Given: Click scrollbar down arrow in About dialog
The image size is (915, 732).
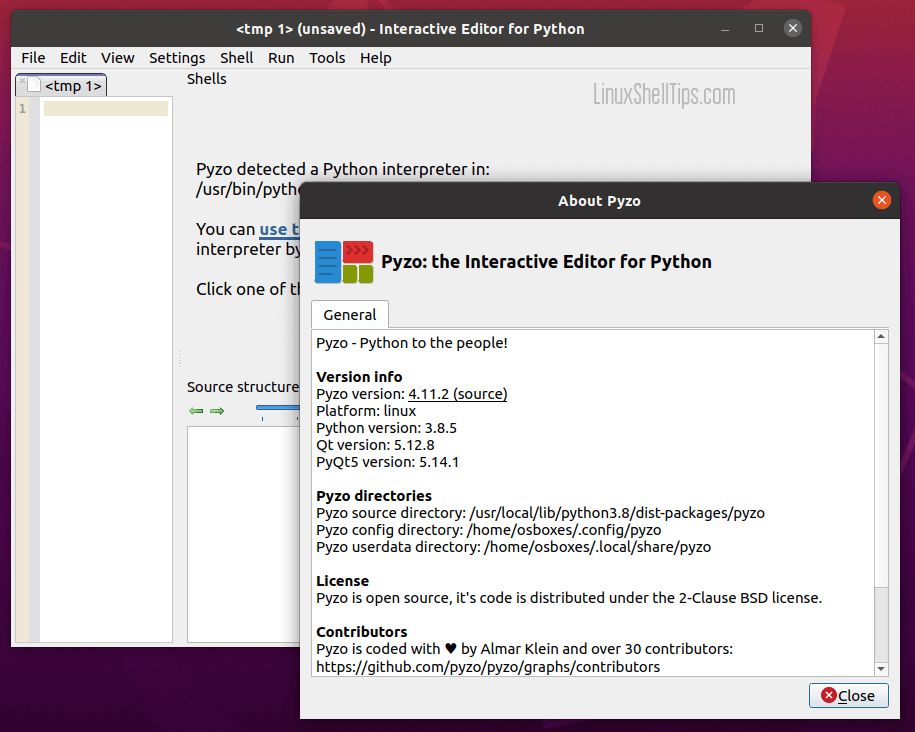Looking at the screenshot, I should coord(881,669).
